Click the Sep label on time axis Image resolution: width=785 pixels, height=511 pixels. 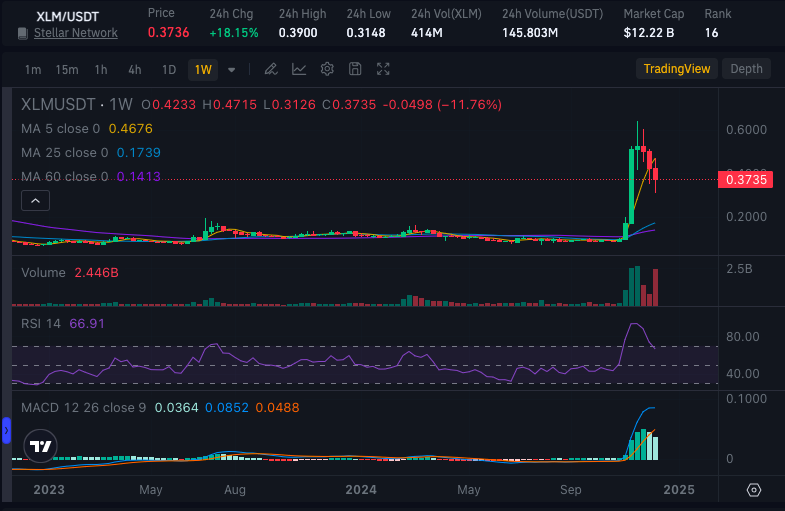pos(571,489)
